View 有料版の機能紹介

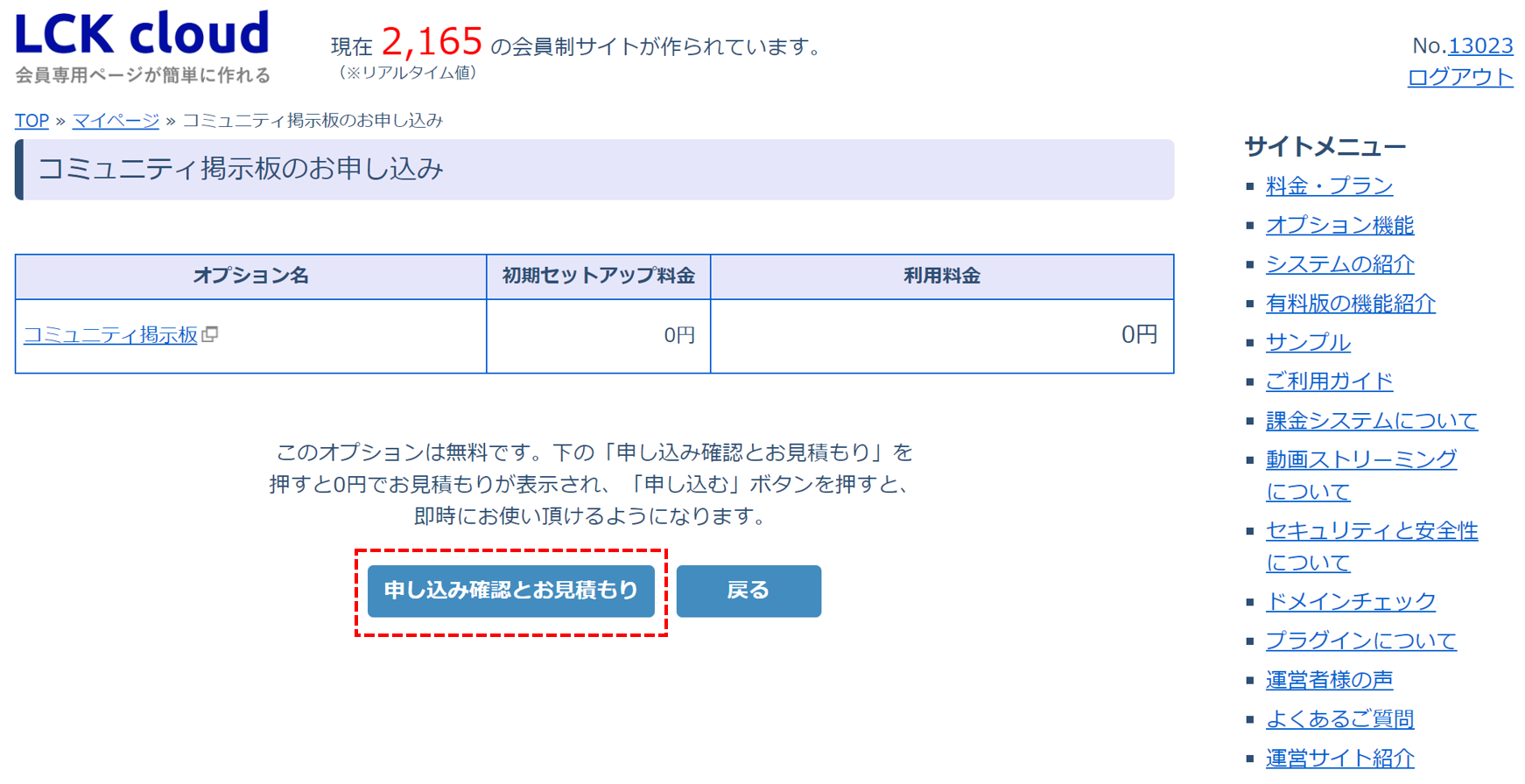(1350, 304)
